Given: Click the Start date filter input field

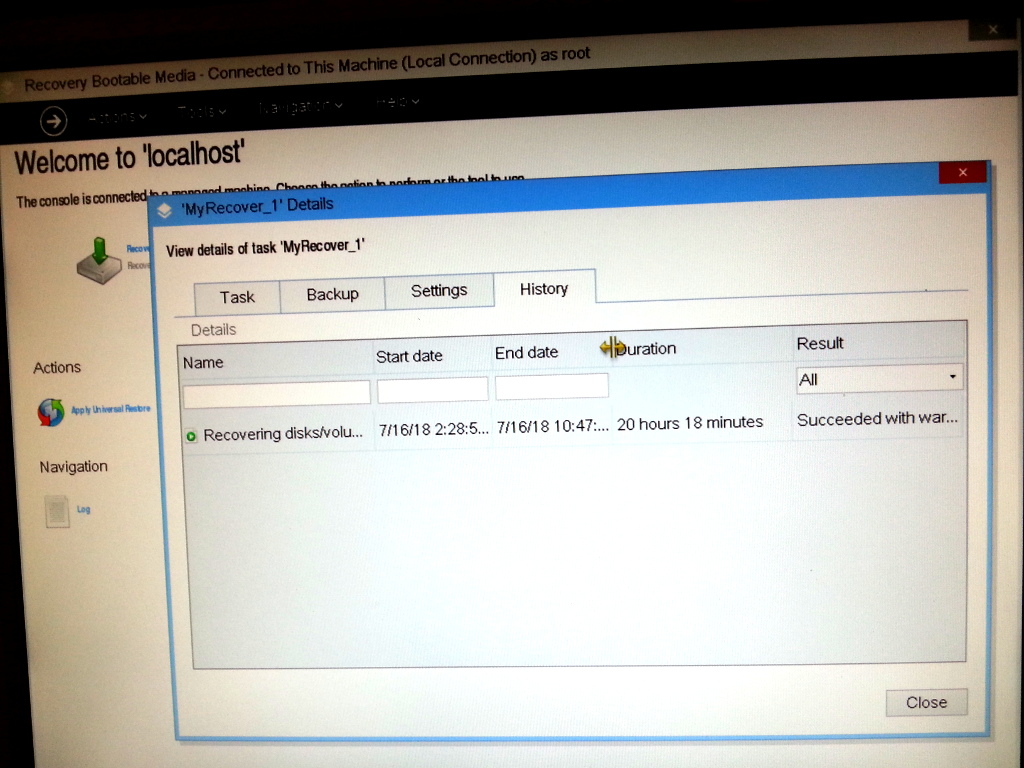Looking at the screenshot, I should pos(432,389).
